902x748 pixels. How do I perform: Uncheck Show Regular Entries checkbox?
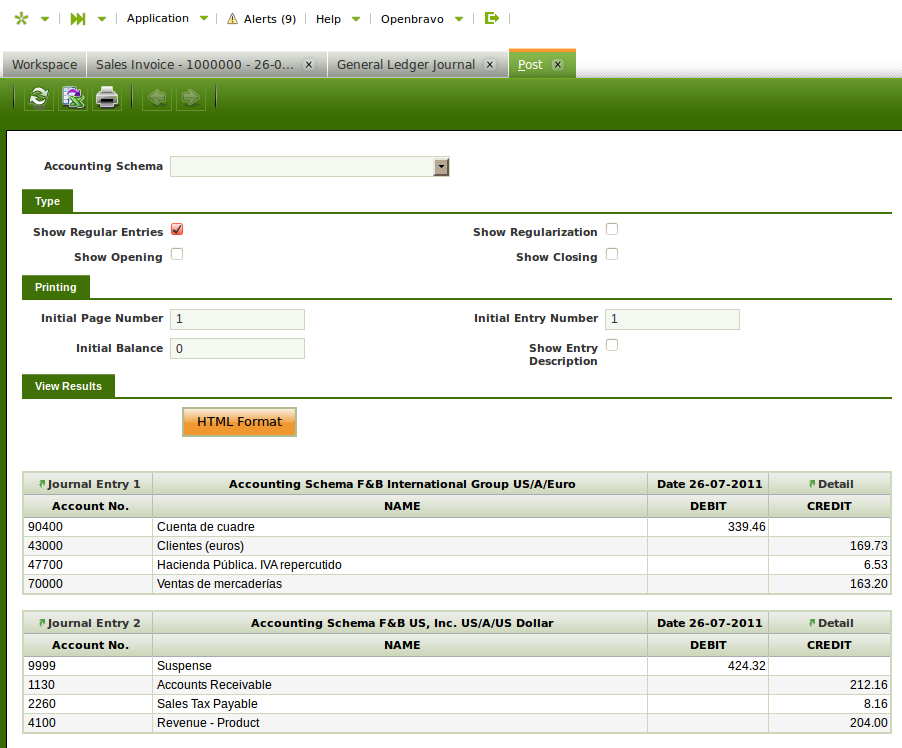click(x=177, y=229)
